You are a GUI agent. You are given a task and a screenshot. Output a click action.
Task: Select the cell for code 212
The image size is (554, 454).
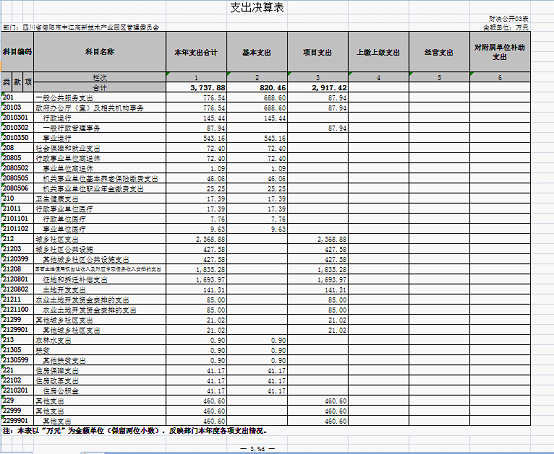click(x=17, y=238)
